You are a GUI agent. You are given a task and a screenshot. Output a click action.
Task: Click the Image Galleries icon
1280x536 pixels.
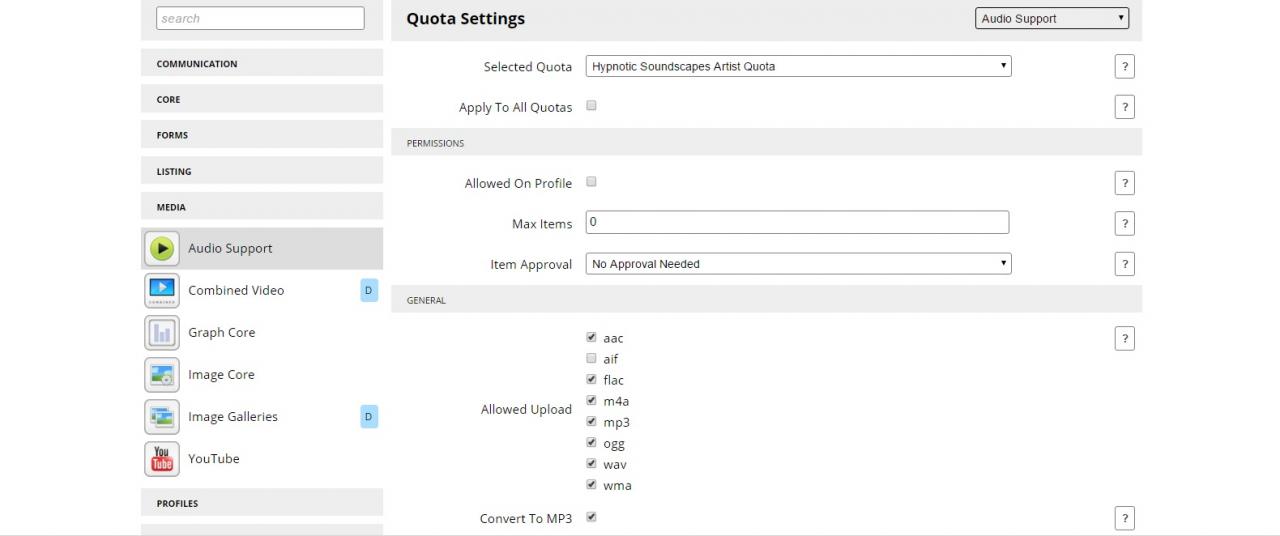click(x=162, y=417)
